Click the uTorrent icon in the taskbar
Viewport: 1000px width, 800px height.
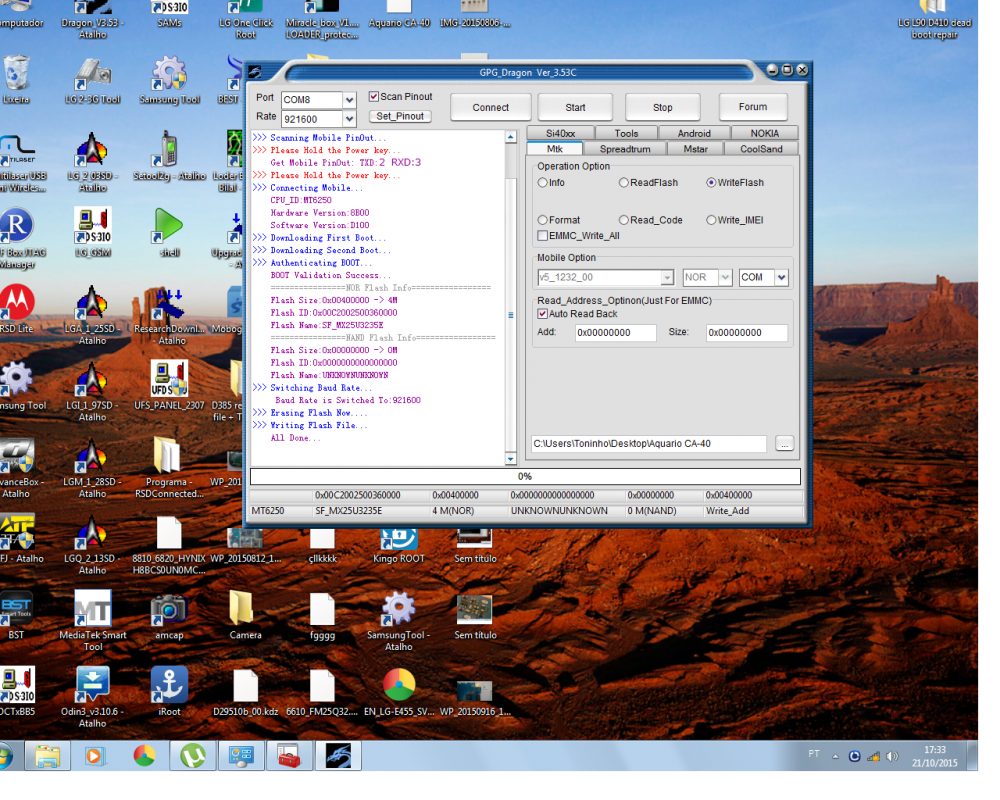pos(191,755)
